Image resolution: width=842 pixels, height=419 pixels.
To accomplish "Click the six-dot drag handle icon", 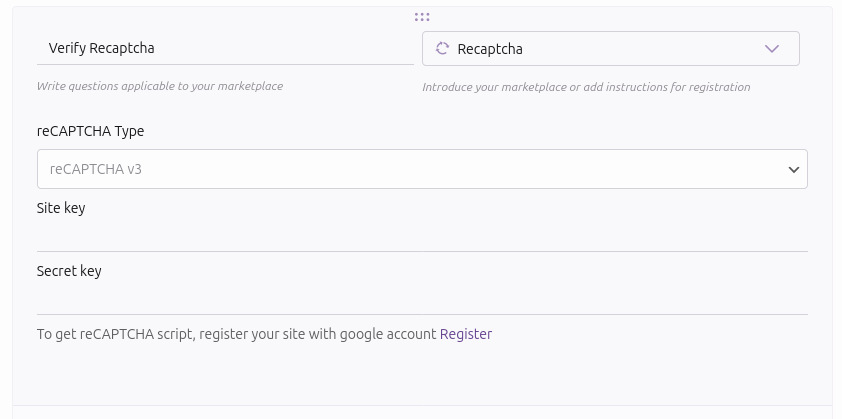I will pyautogui.click(x=422, y=17).
